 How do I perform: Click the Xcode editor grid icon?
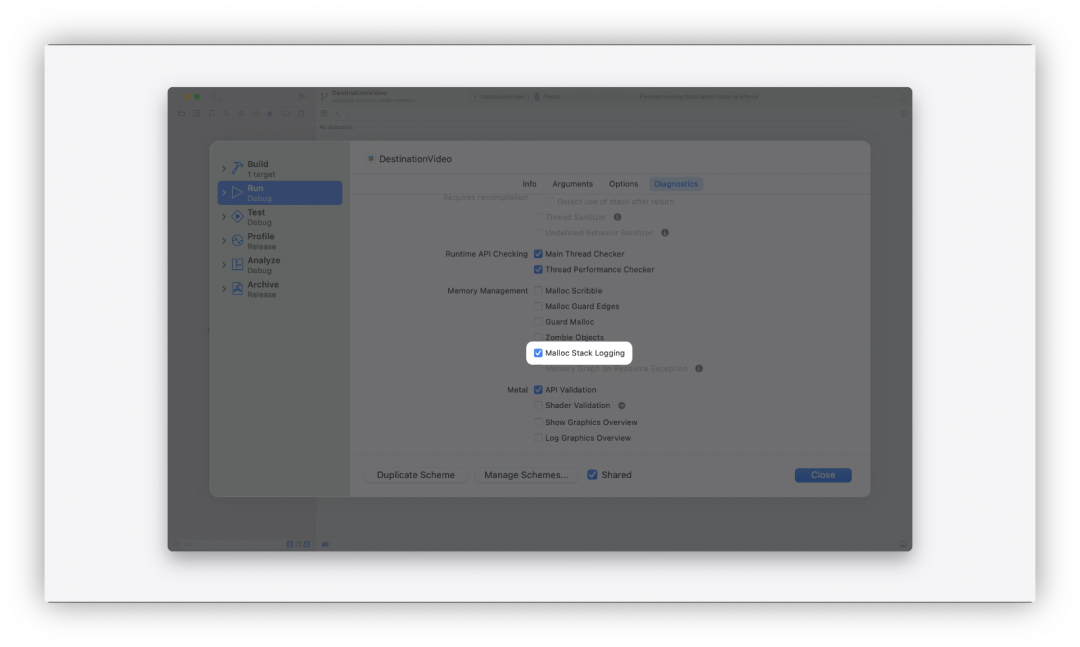tap(323, 114)
